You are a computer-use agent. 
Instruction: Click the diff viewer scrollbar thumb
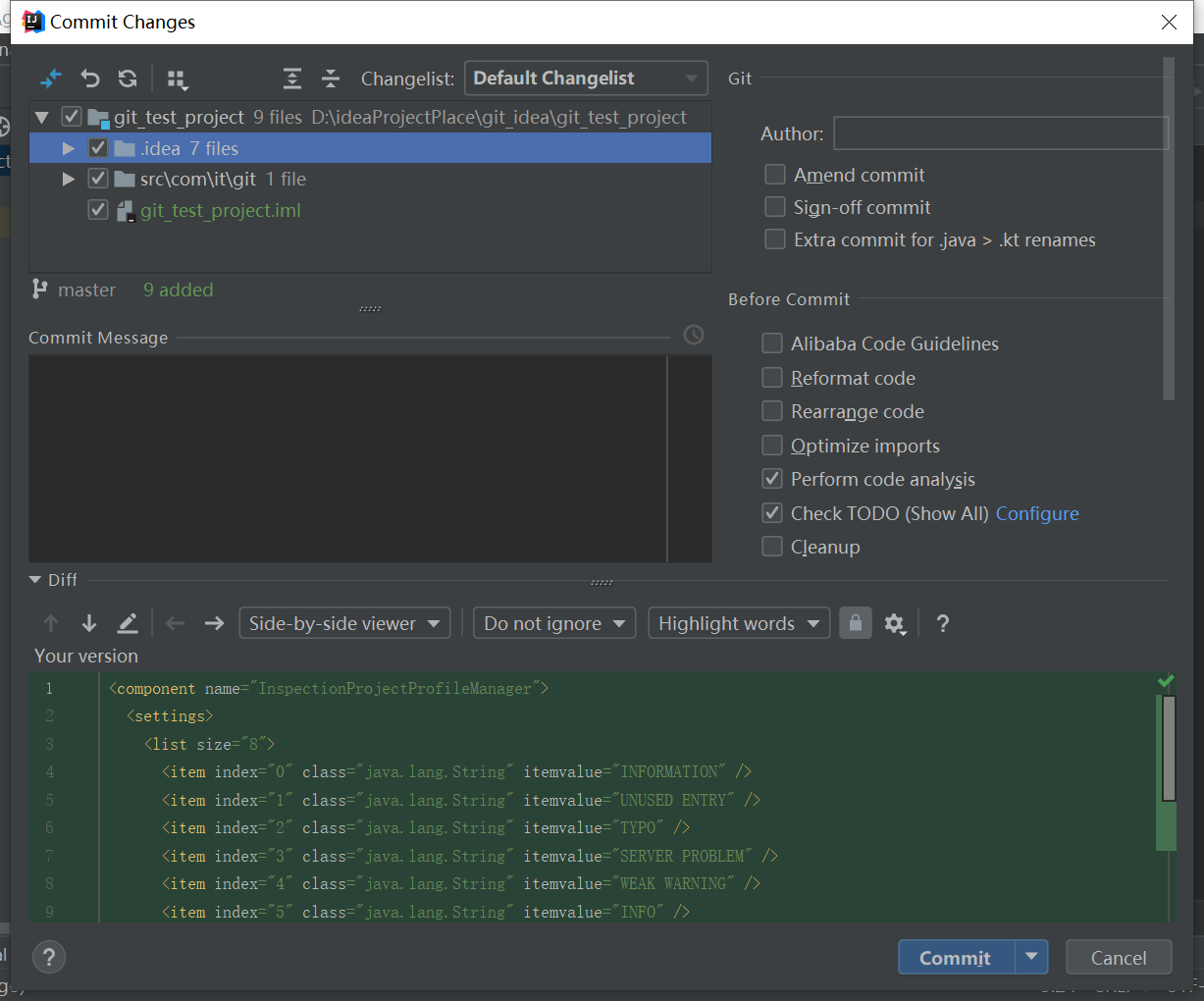[1169, 748]
